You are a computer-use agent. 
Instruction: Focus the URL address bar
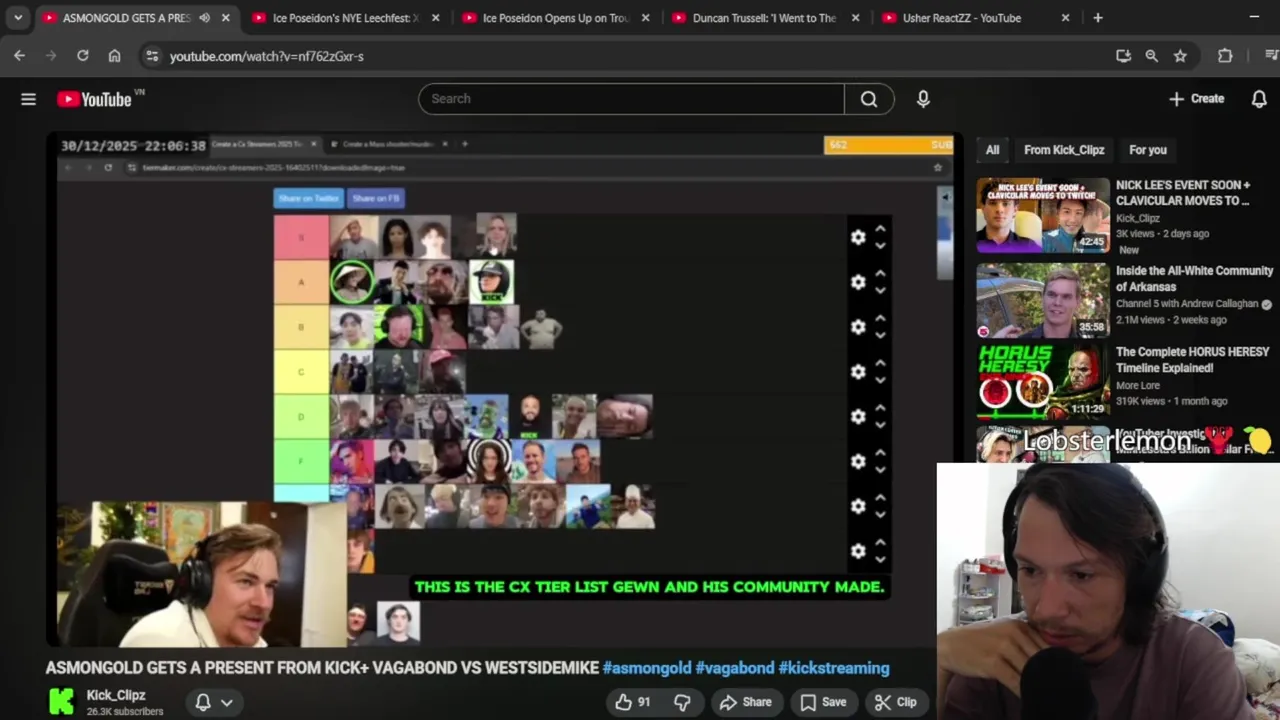pos(630,56)
